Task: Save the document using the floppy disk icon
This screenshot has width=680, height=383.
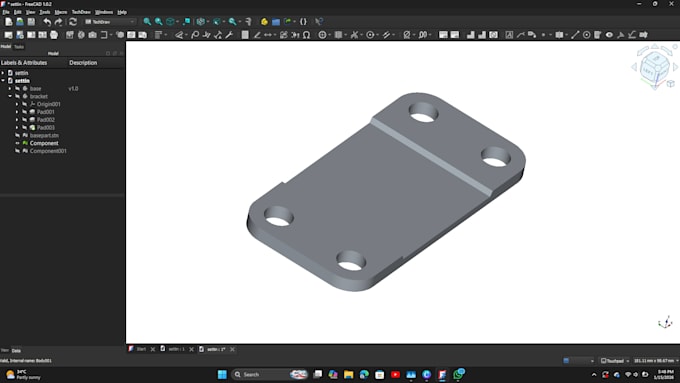Action: pos(31,22)
